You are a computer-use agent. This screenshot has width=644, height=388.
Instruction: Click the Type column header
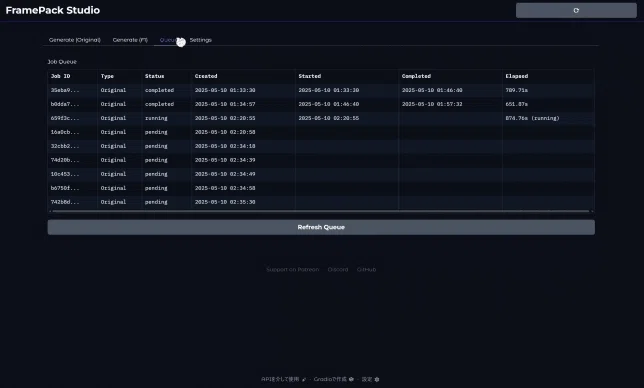pos(120,76)
